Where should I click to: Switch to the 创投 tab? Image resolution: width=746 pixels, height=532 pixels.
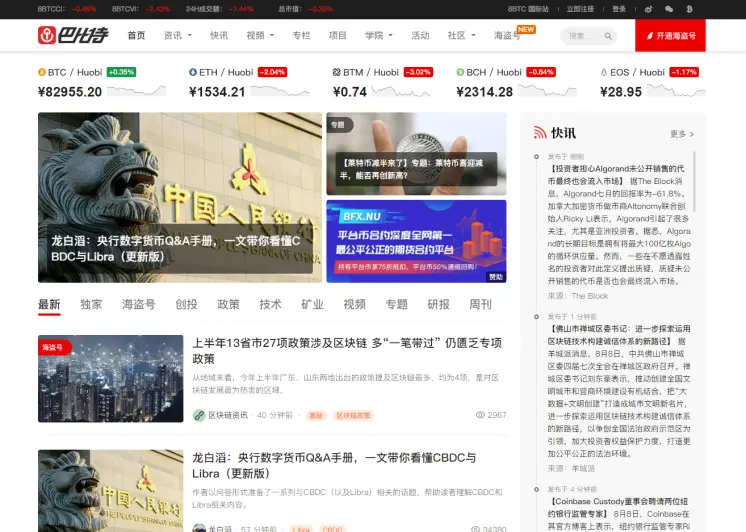click(x=186, y=304)
